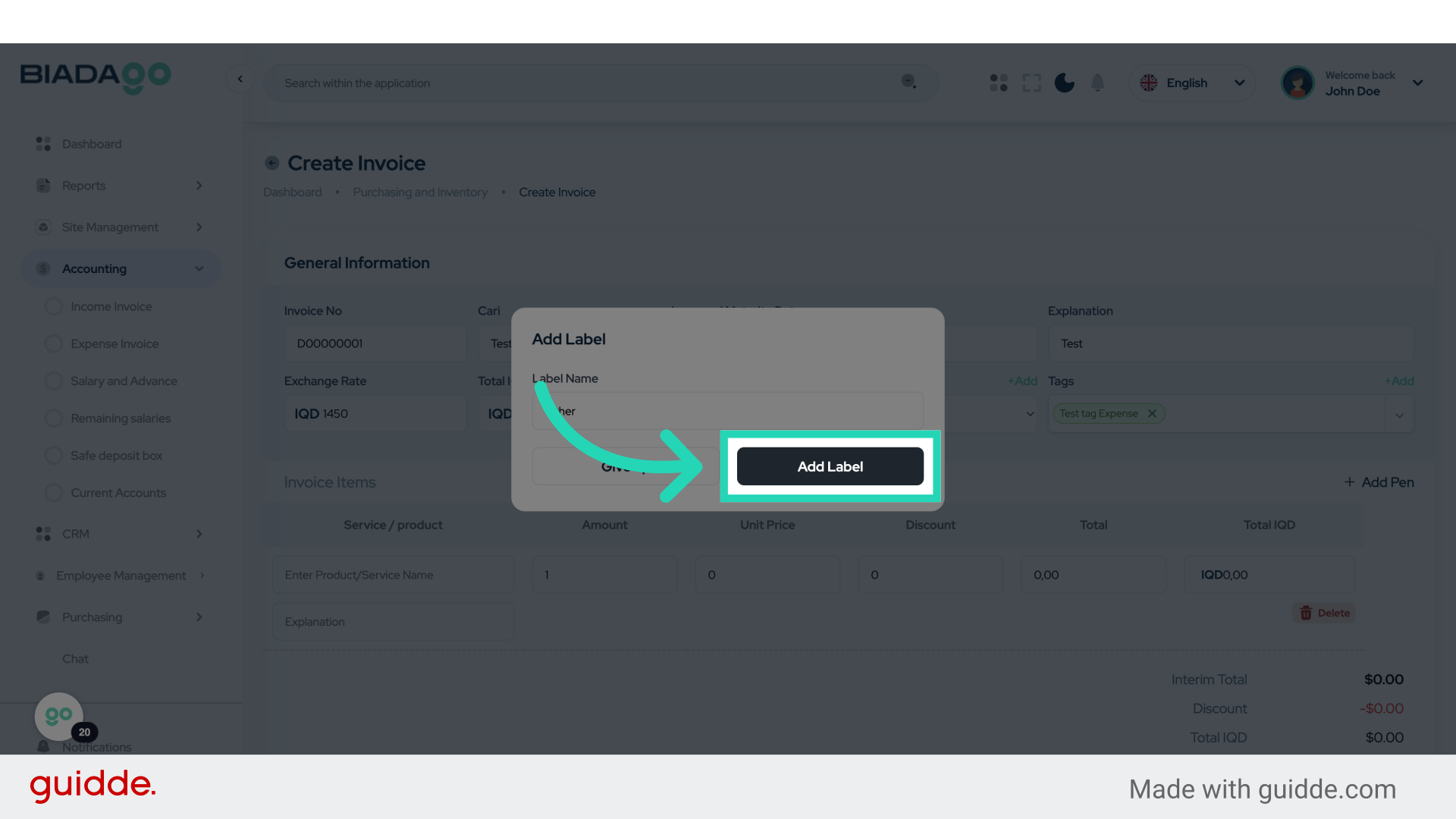Open the apps grid icon
The width and height of the screenshot is (1456, 819).
[x=999, y=83]
